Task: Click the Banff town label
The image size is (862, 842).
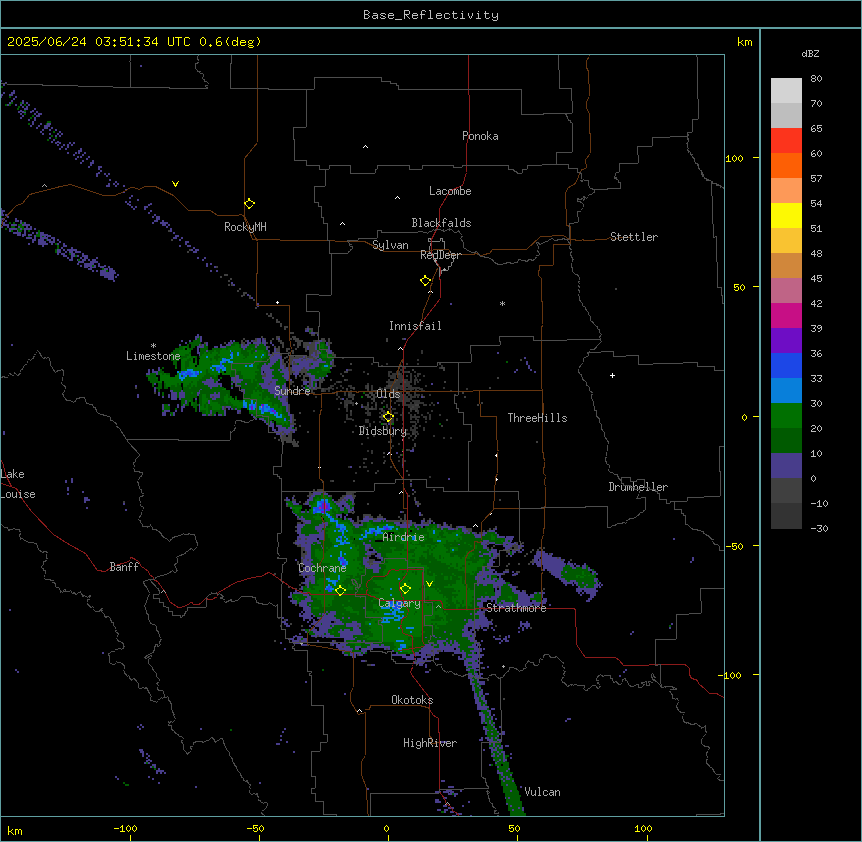Action: (x=124, y=567)
